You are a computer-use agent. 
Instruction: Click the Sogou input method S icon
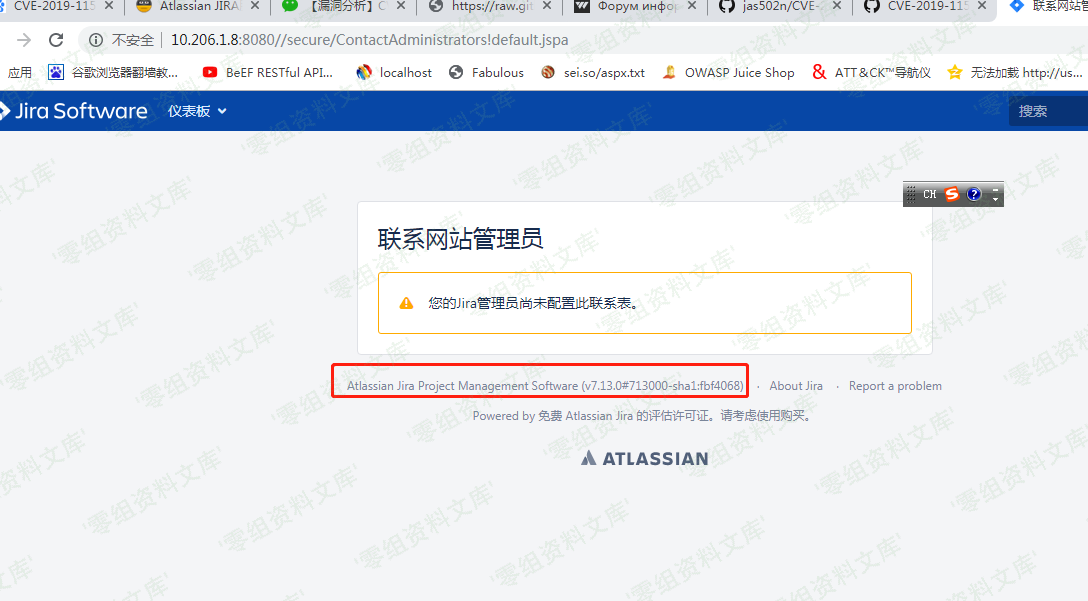pos(952,194)
